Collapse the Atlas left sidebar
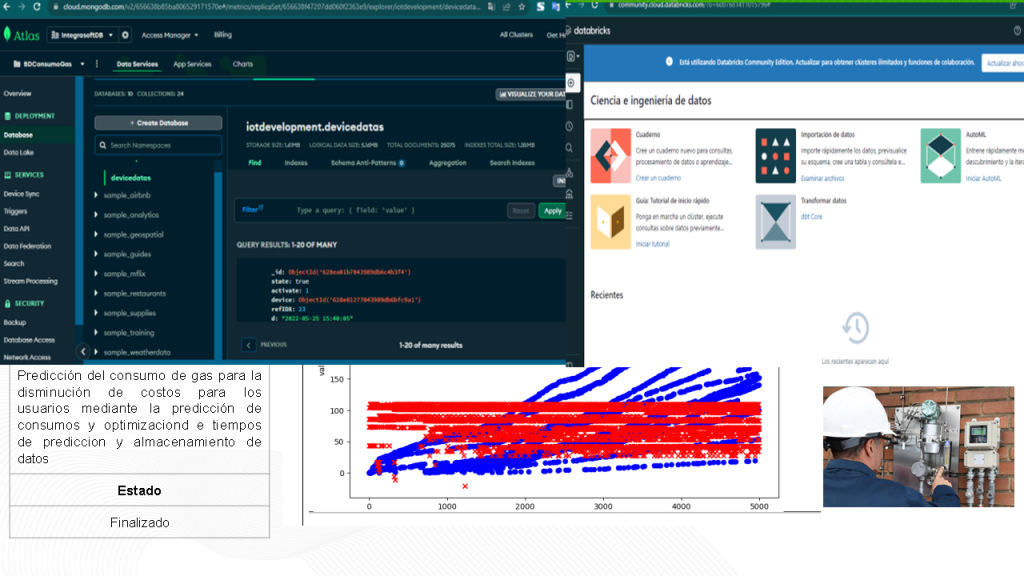 pos(83,351)
